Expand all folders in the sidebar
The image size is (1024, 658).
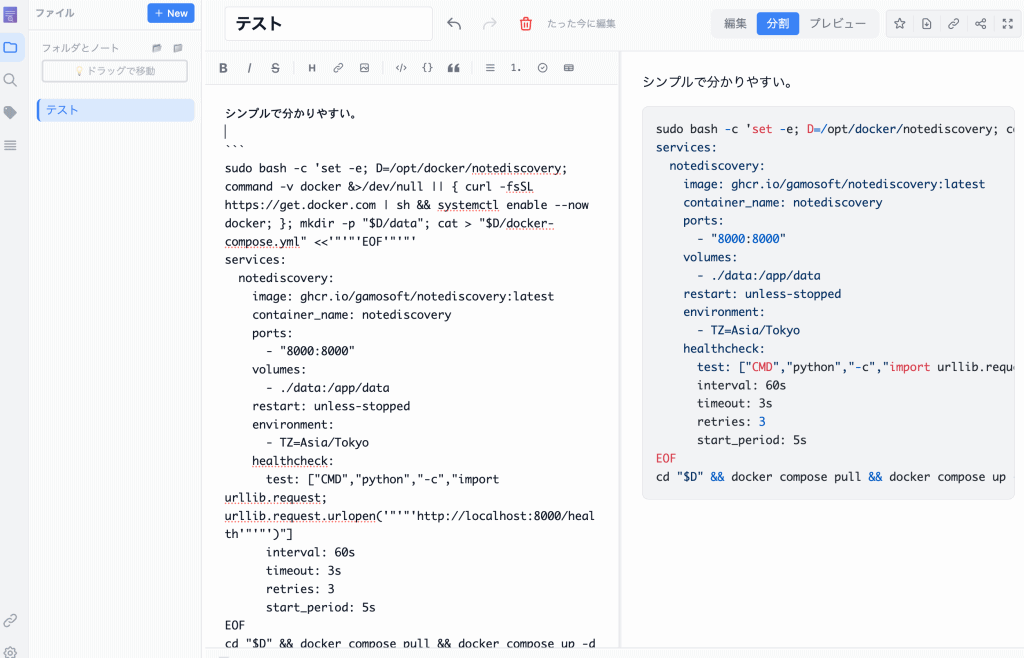click(x=157, y=48)
